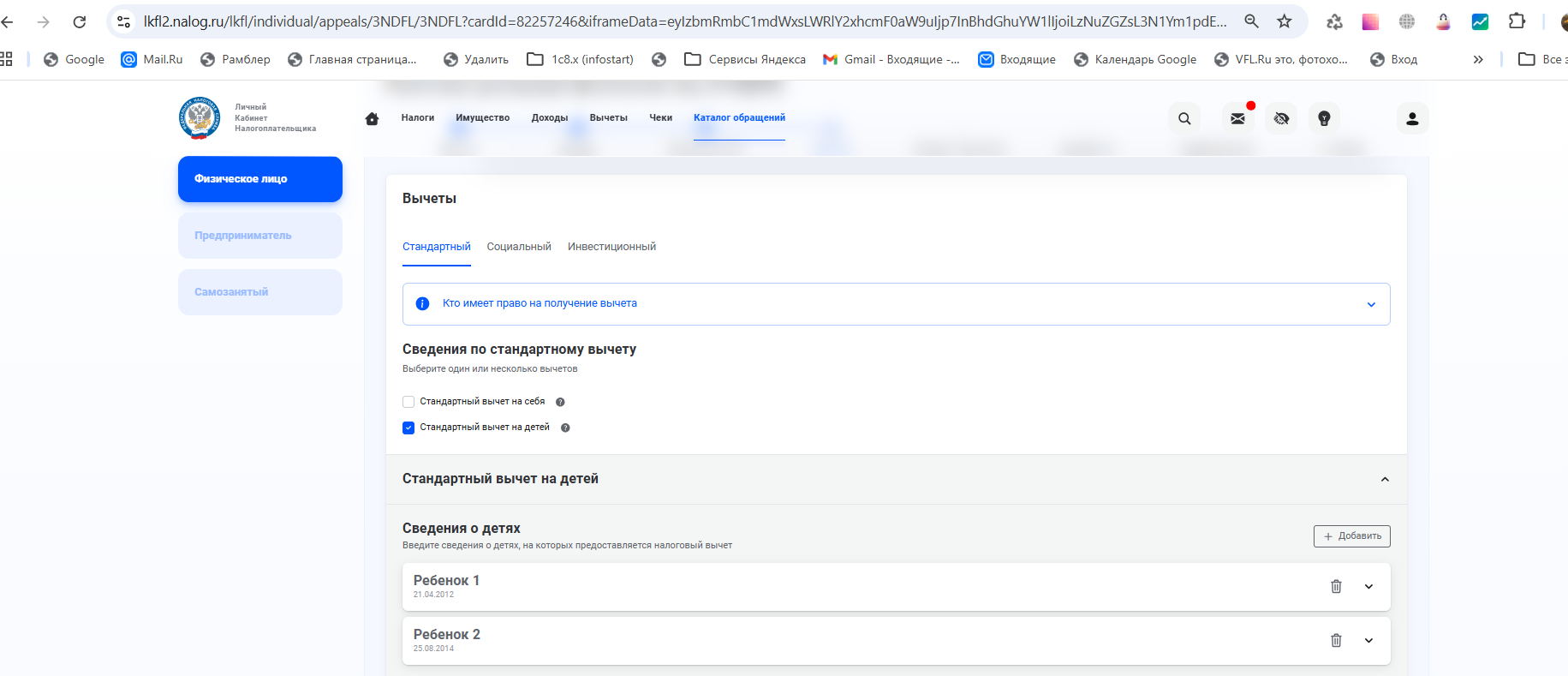Screen dimensions: 1568x676
Task: Switch to Инвестиционный tab
Action: click(611, 247)
